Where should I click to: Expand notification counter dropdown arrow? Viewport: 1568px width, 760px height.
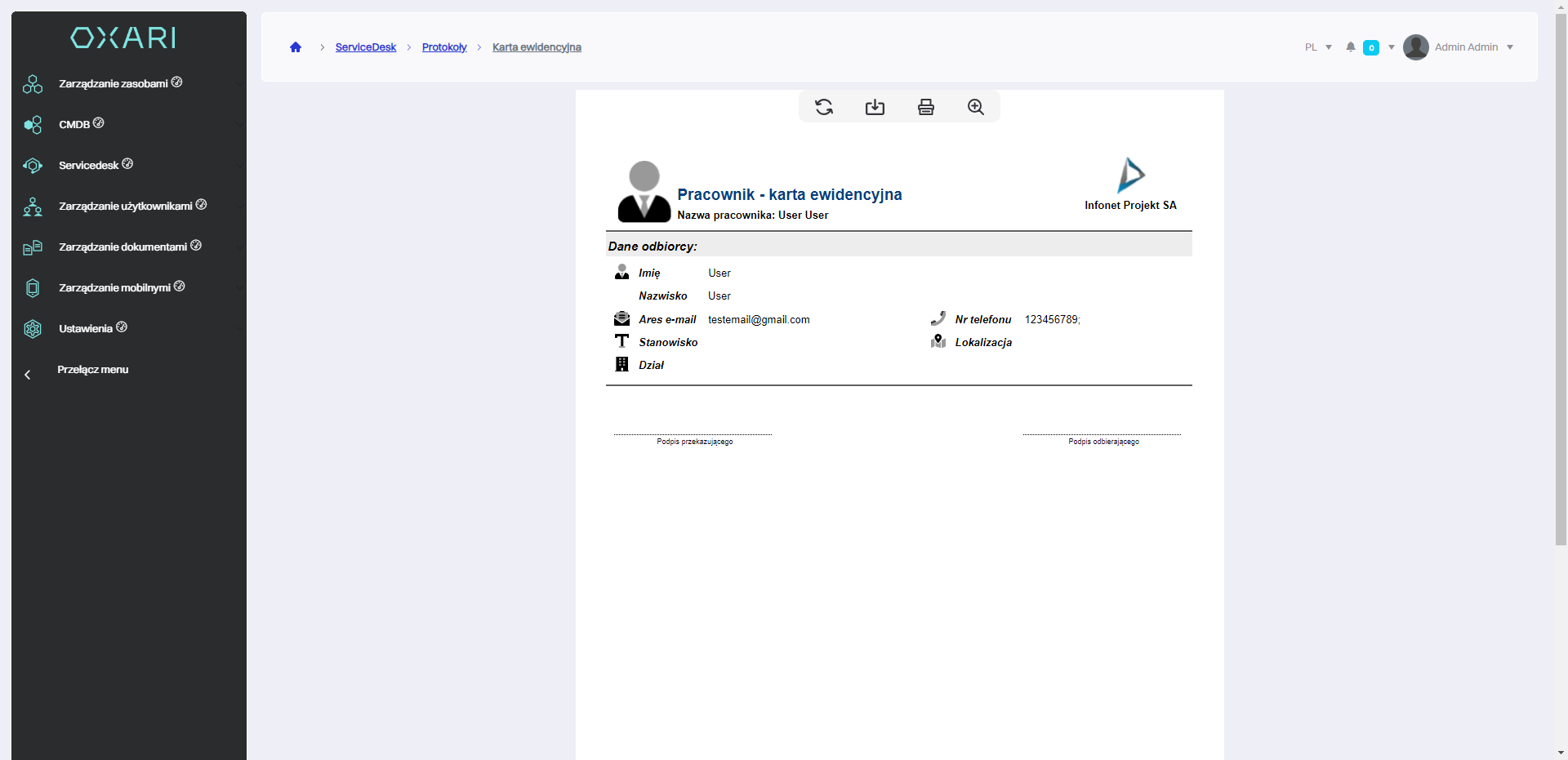1392,47
